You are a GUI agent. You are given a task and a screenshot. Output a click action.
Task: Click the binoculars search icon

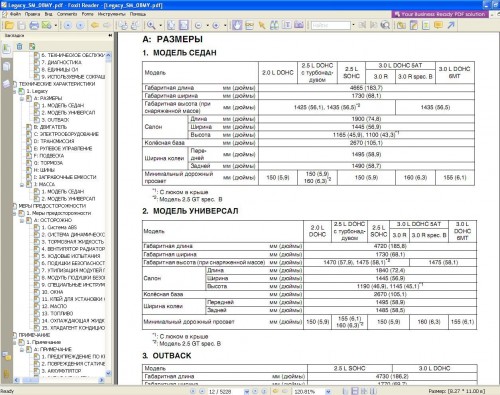[x=274, y=25]
